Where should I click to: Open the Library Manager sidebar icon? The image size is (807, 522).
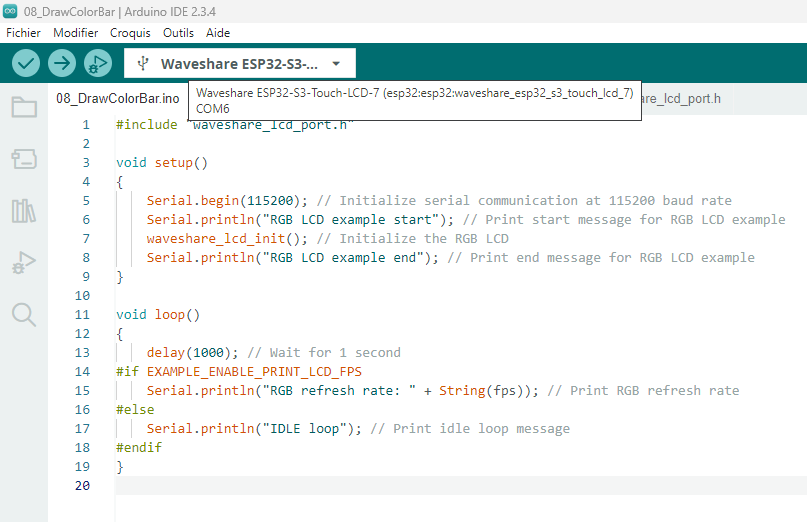(24, 211)
